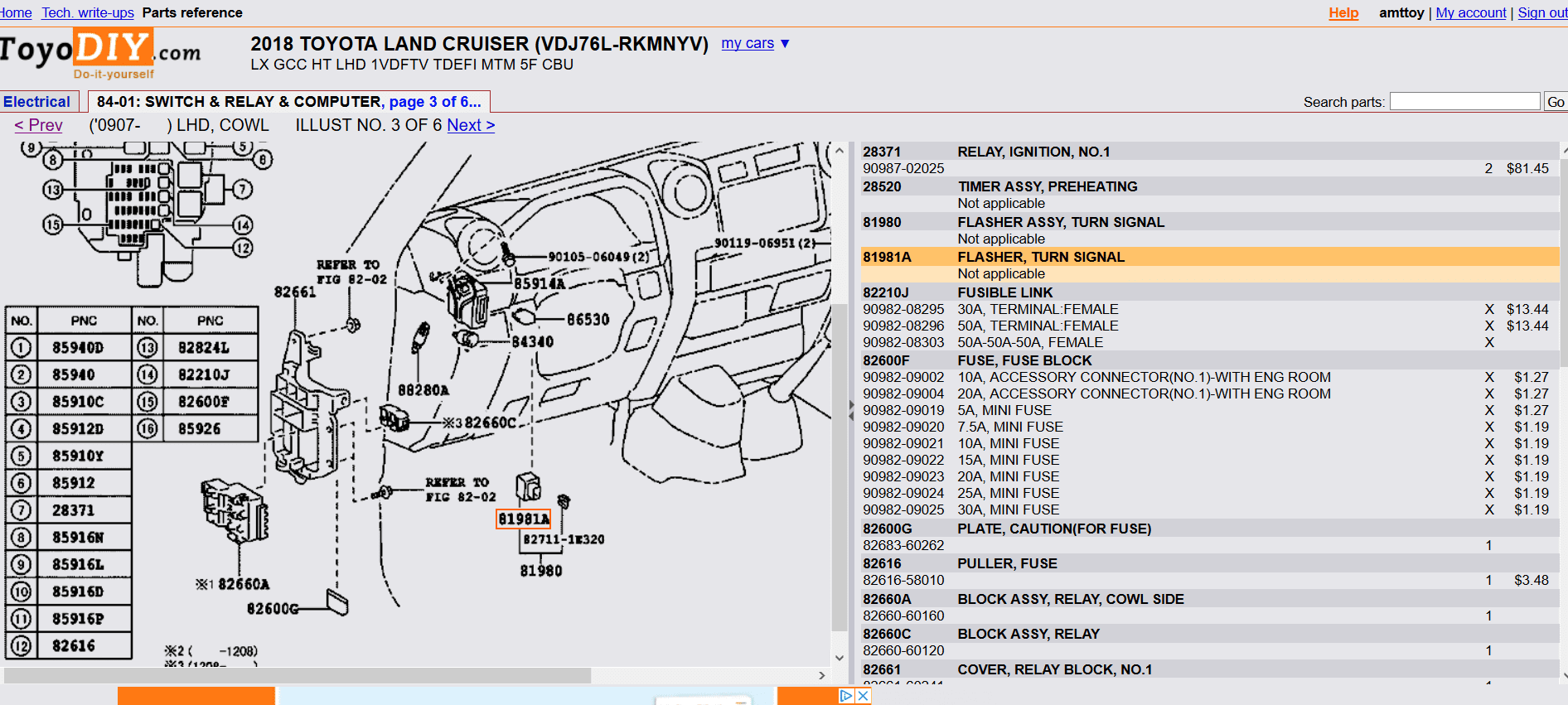Click 82824L entry in PNC table
This screenshot has width=1568, height=705.
click(x=204, y=347)
